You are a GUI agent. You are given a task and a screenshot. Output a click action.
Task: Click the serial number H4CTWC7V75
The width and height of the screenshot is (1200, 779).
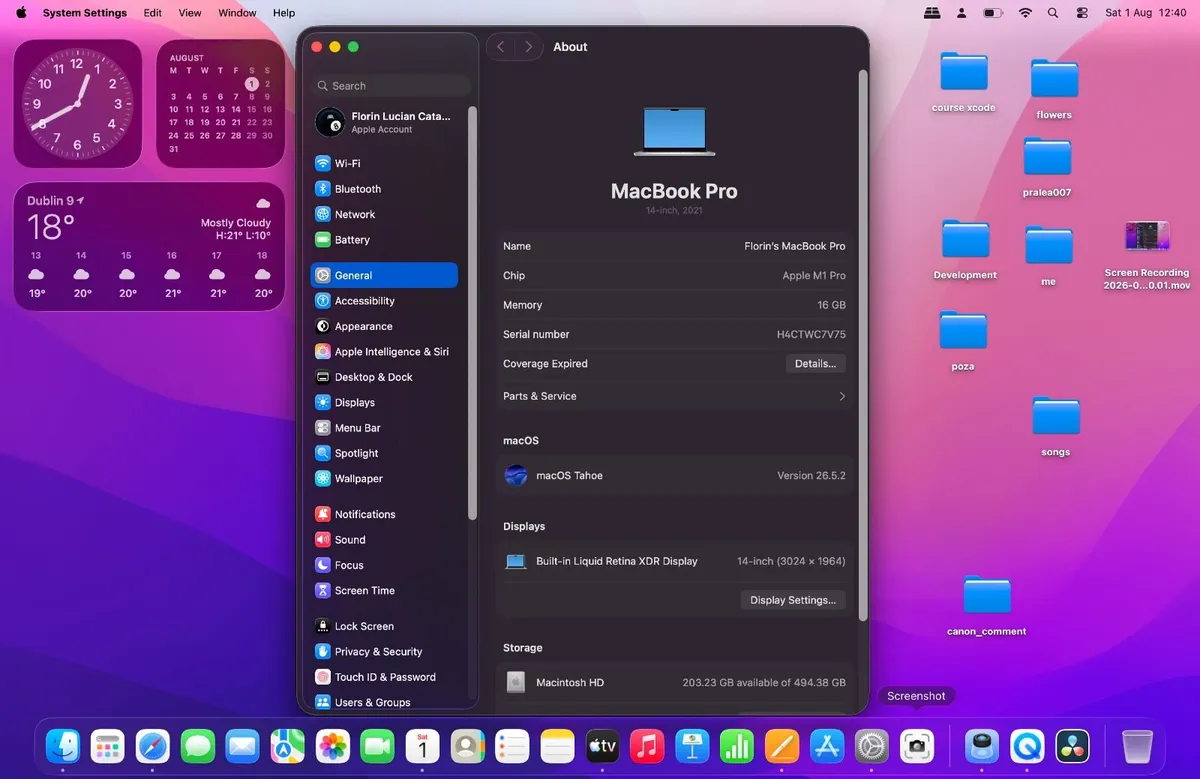click(x=811, y=334)
